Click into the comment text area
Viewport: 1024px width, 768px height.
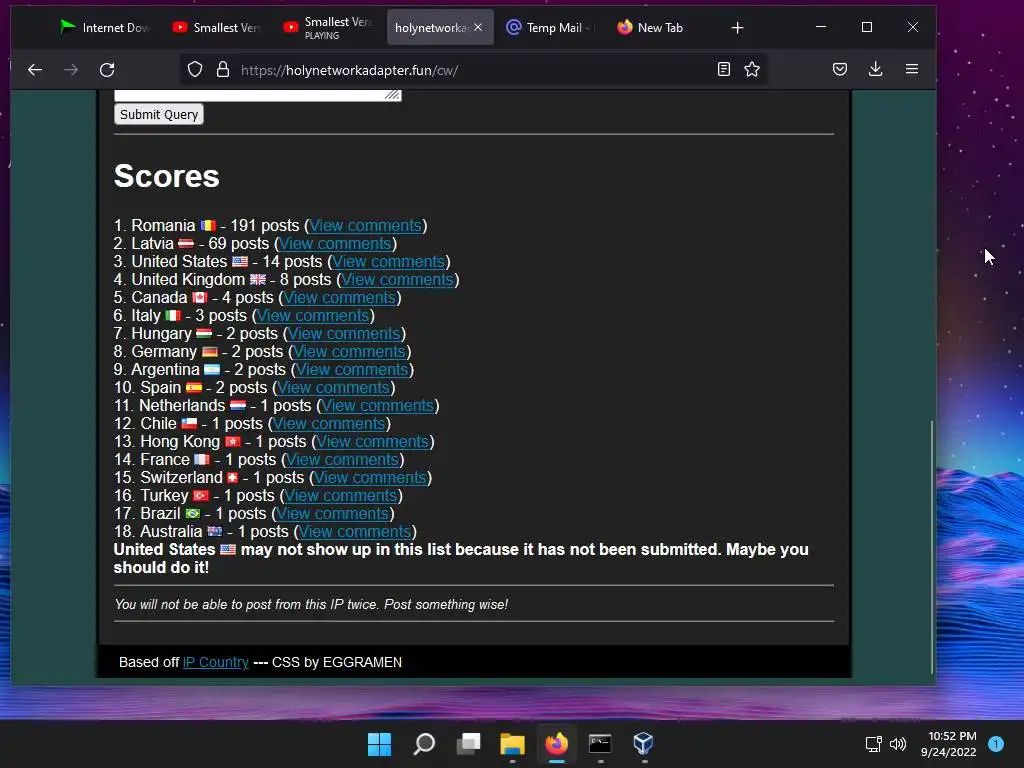(x=257, y=95)
